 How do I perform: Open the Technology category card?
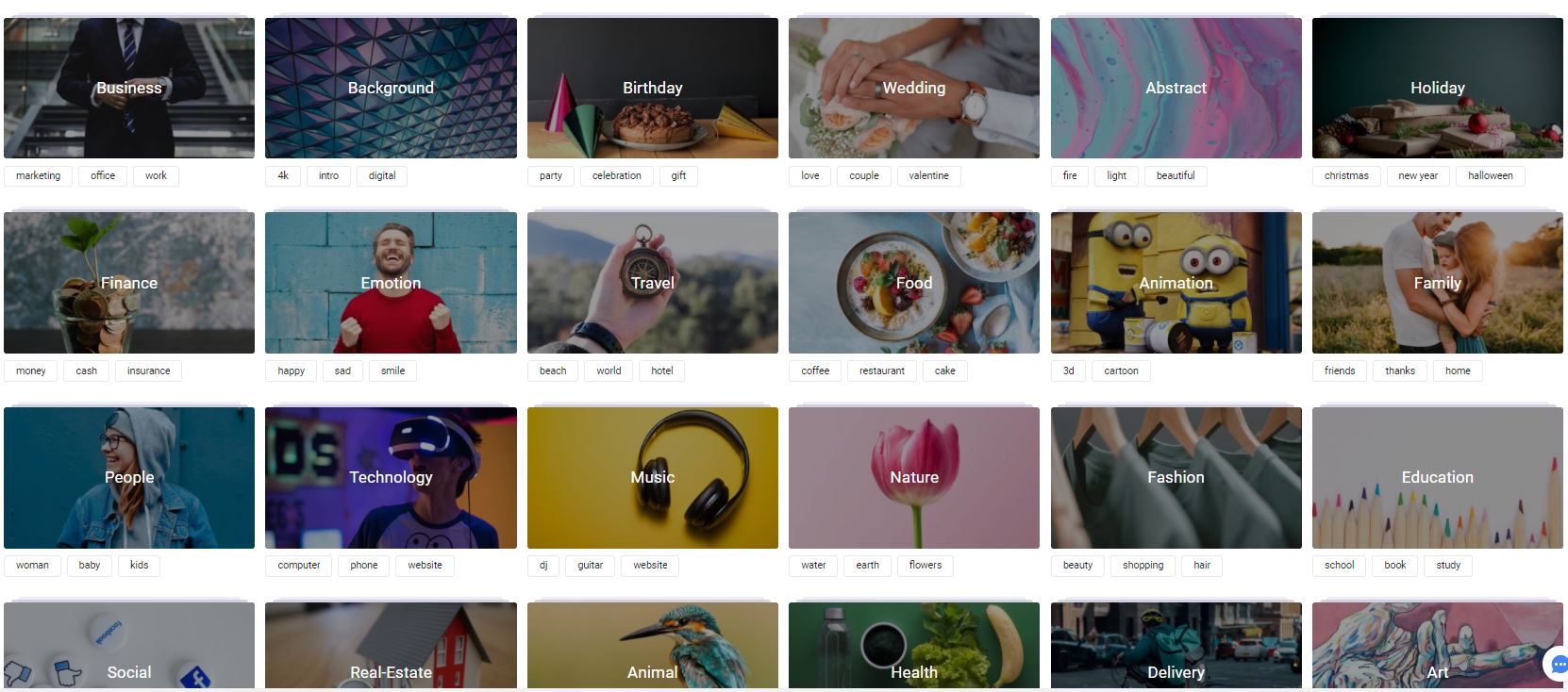(391, 478)
